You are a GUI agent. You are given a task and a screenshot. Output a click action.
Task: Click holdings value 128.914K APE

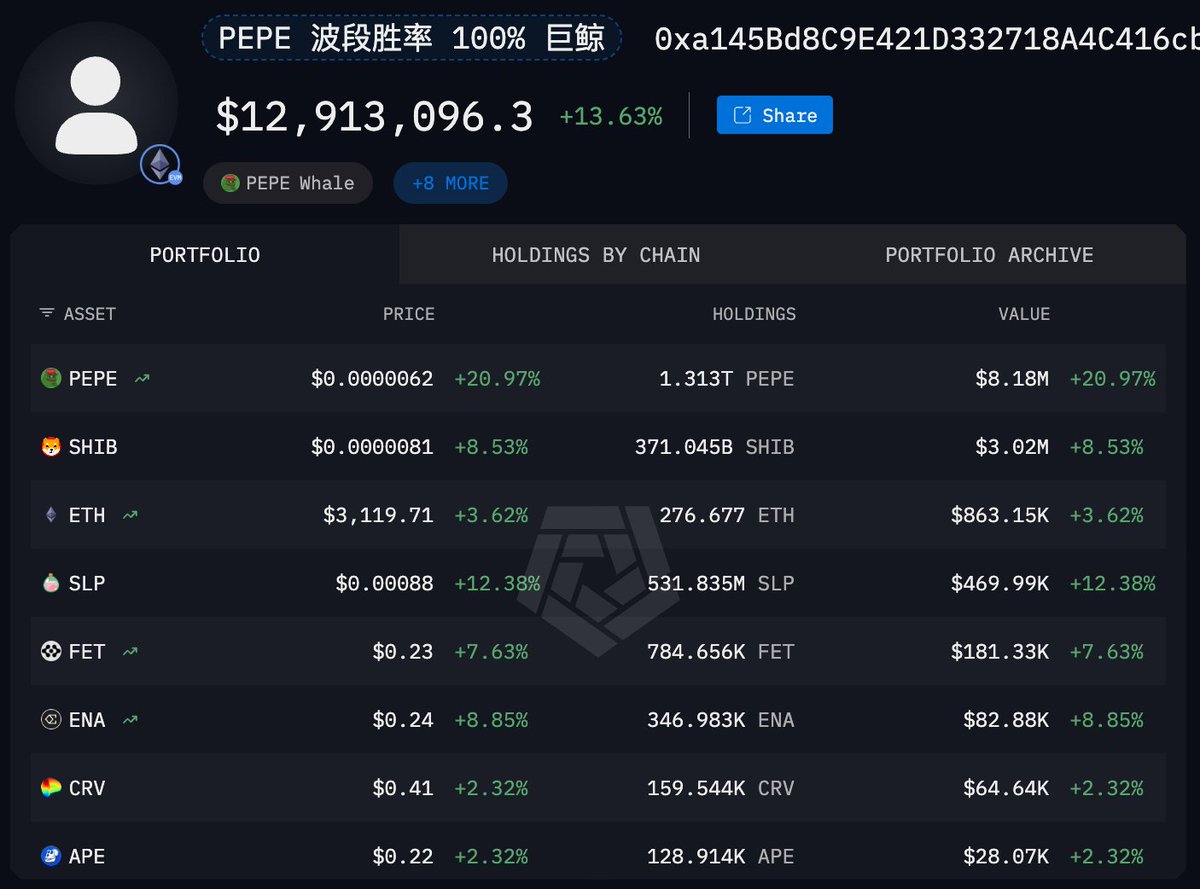pos(721,856)
